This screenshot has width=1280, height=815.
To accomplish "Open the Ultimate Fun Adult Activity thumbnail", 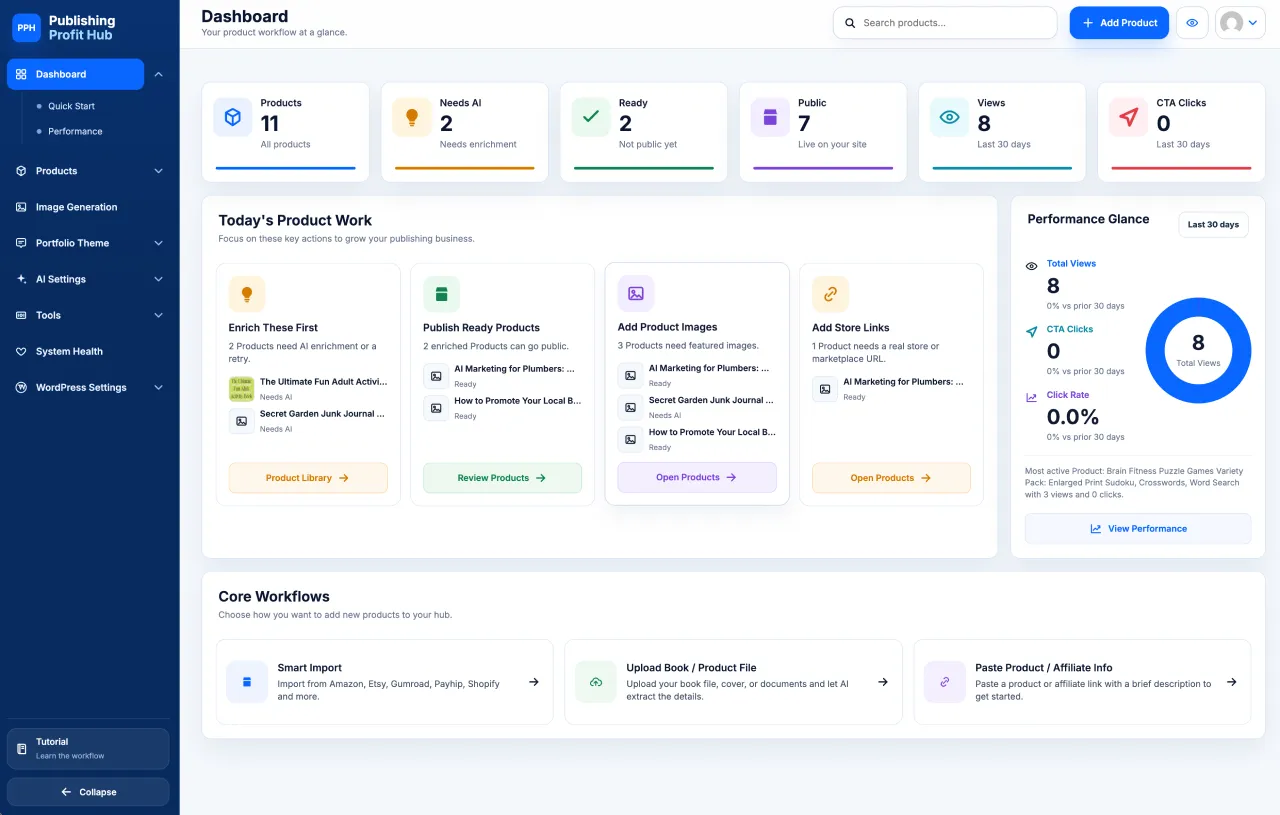I will point(241,389).
